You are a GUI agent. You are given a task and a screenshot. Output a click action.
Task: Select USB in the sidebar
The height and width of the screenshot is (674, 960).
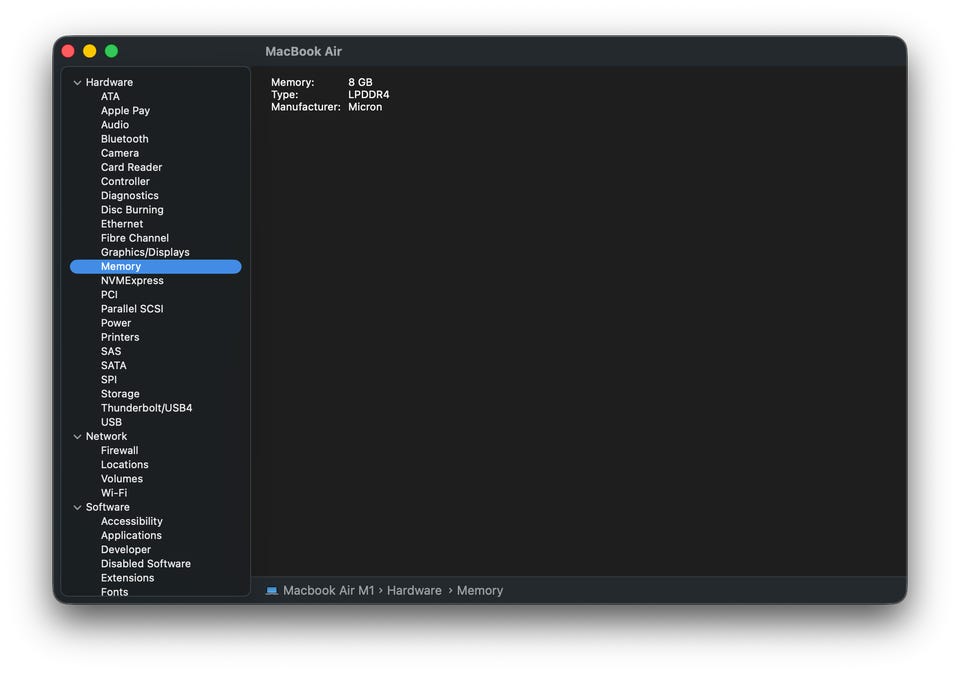[111, 422]
